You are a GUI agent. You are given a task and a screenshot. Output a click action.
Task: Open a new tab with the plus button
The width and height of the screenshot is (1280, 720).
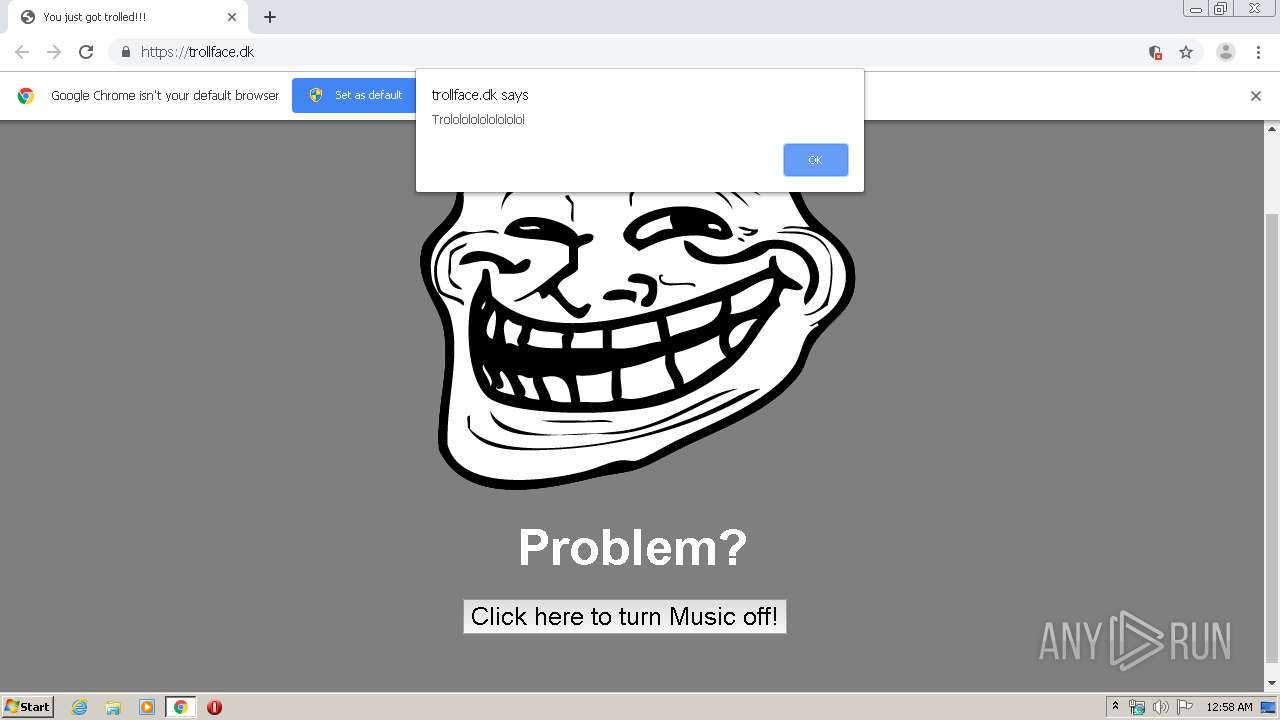pos(270,17)
